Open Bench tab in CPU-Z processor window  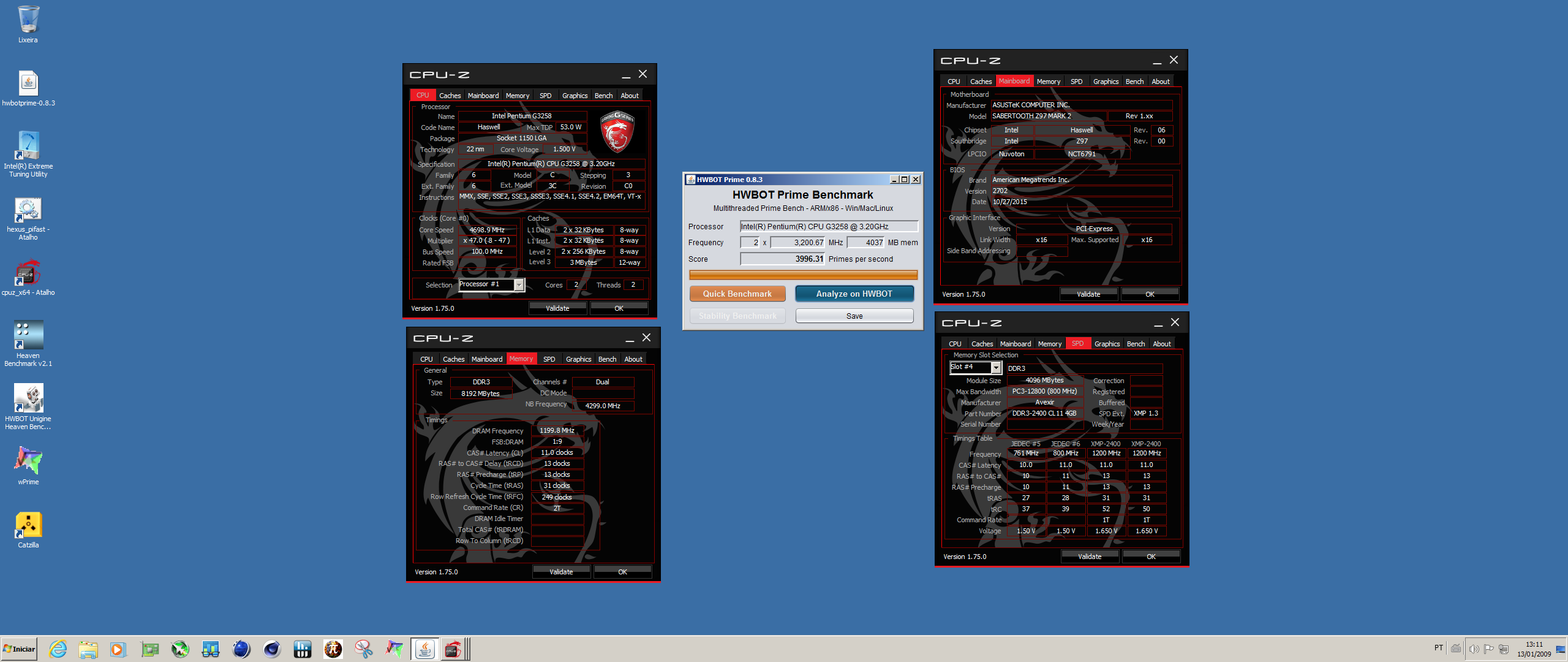(603, 96)
